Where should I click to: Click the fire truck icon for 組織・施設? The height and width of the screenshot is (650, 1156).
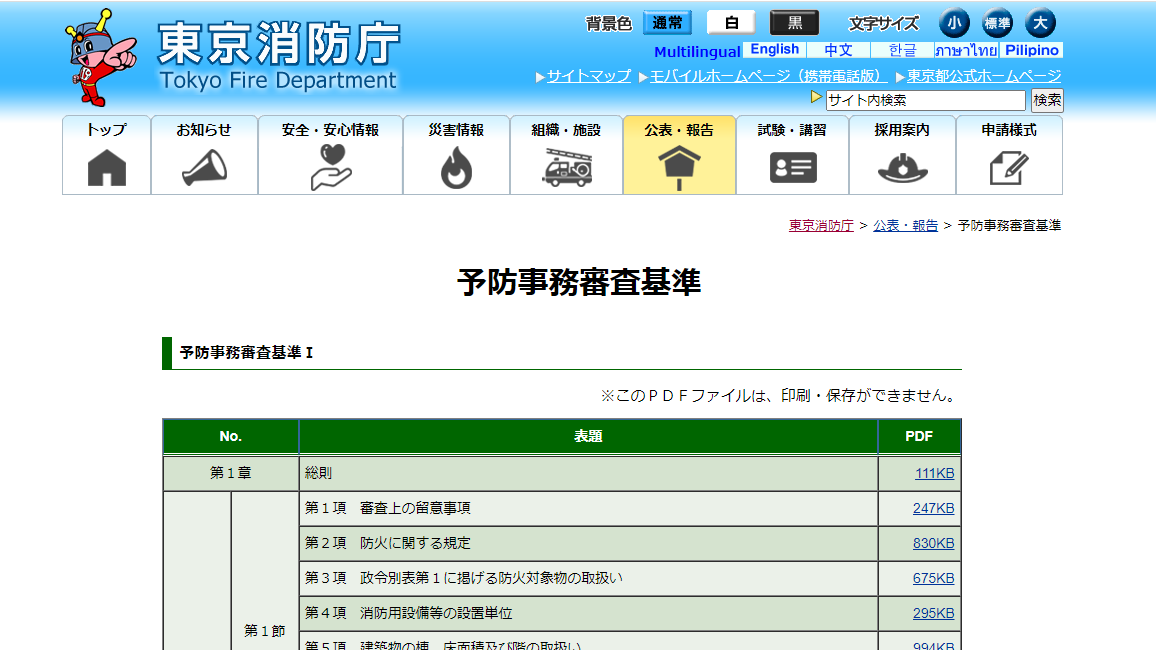(567, 167)
